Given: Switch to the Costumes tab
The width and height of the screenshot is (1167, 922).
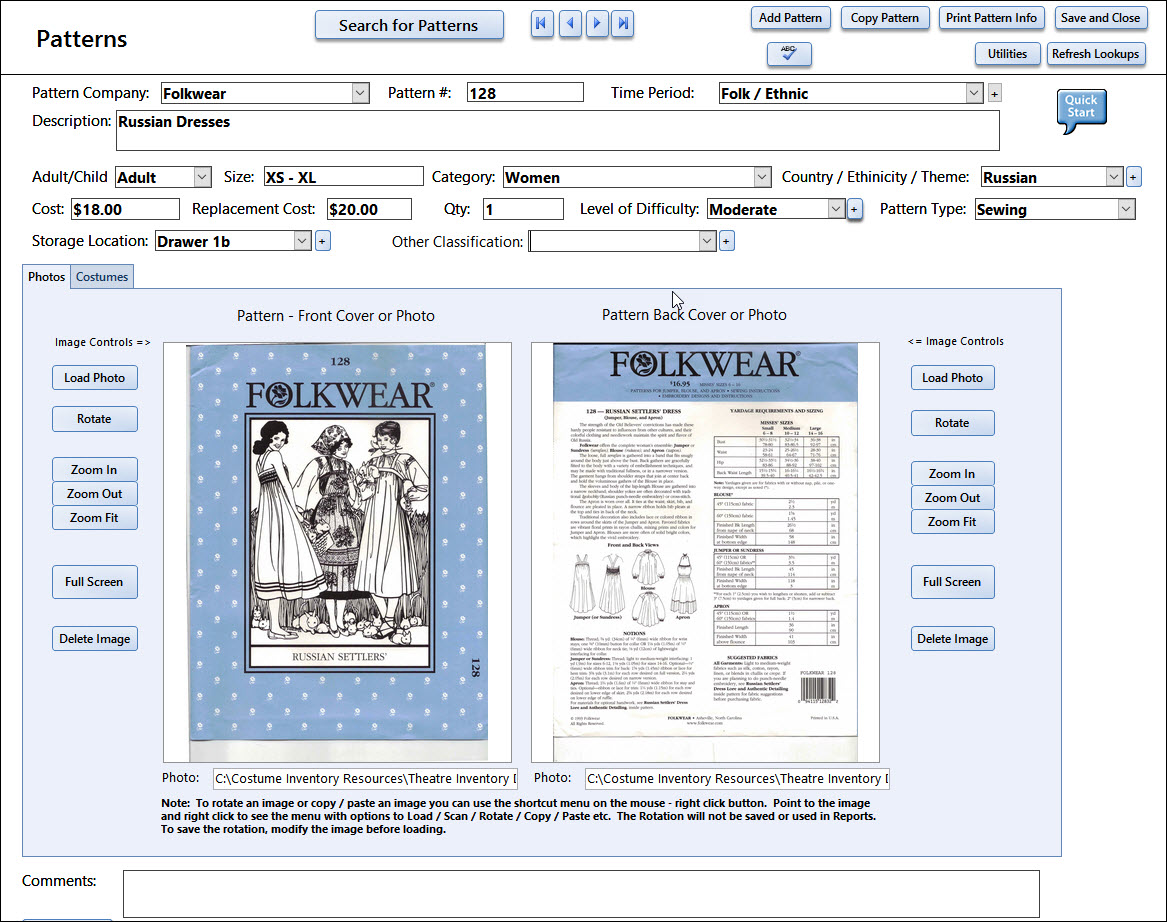Looking at the screenshot, I should [102, 277].
